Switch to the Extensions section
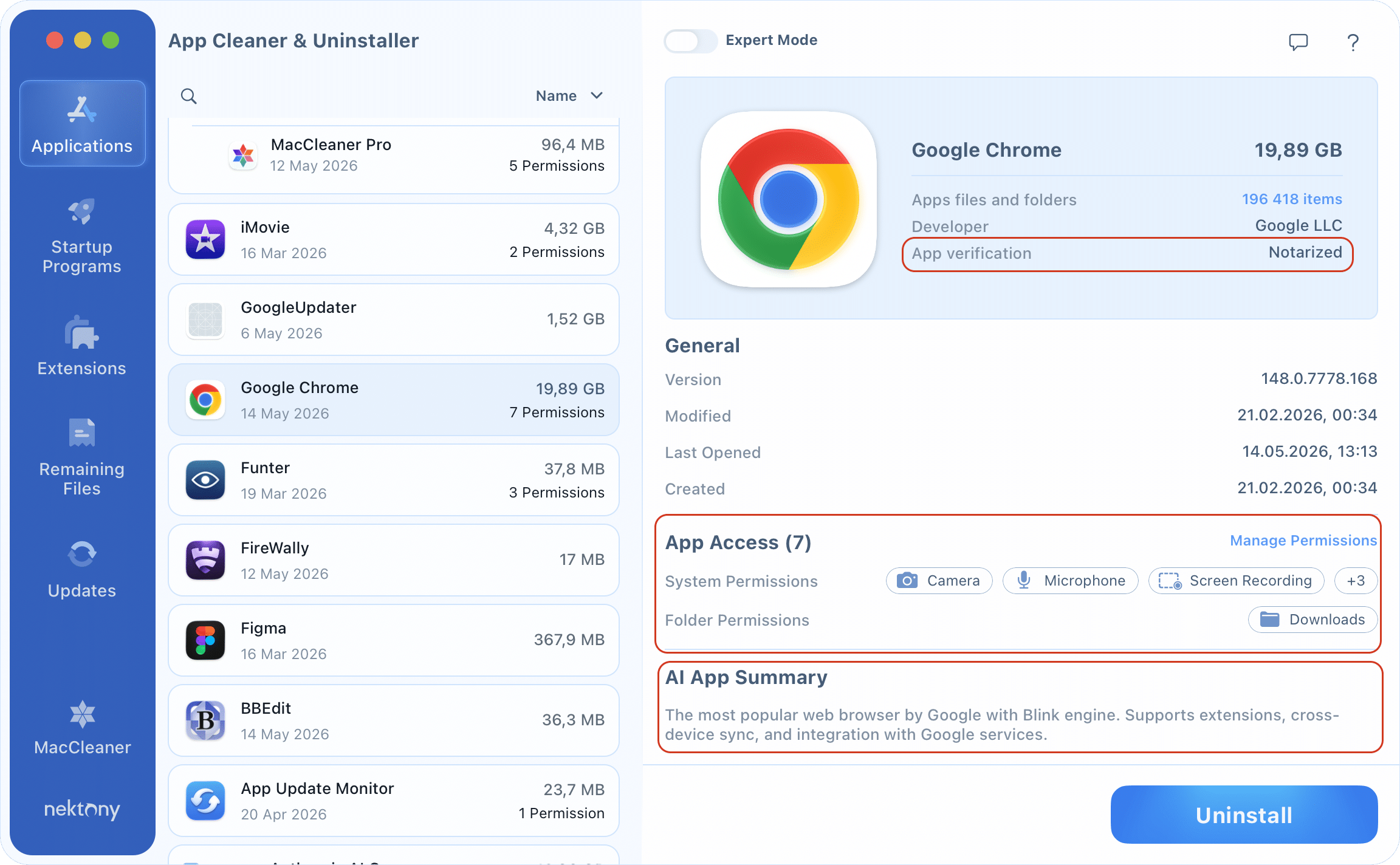 pos(82,346)
